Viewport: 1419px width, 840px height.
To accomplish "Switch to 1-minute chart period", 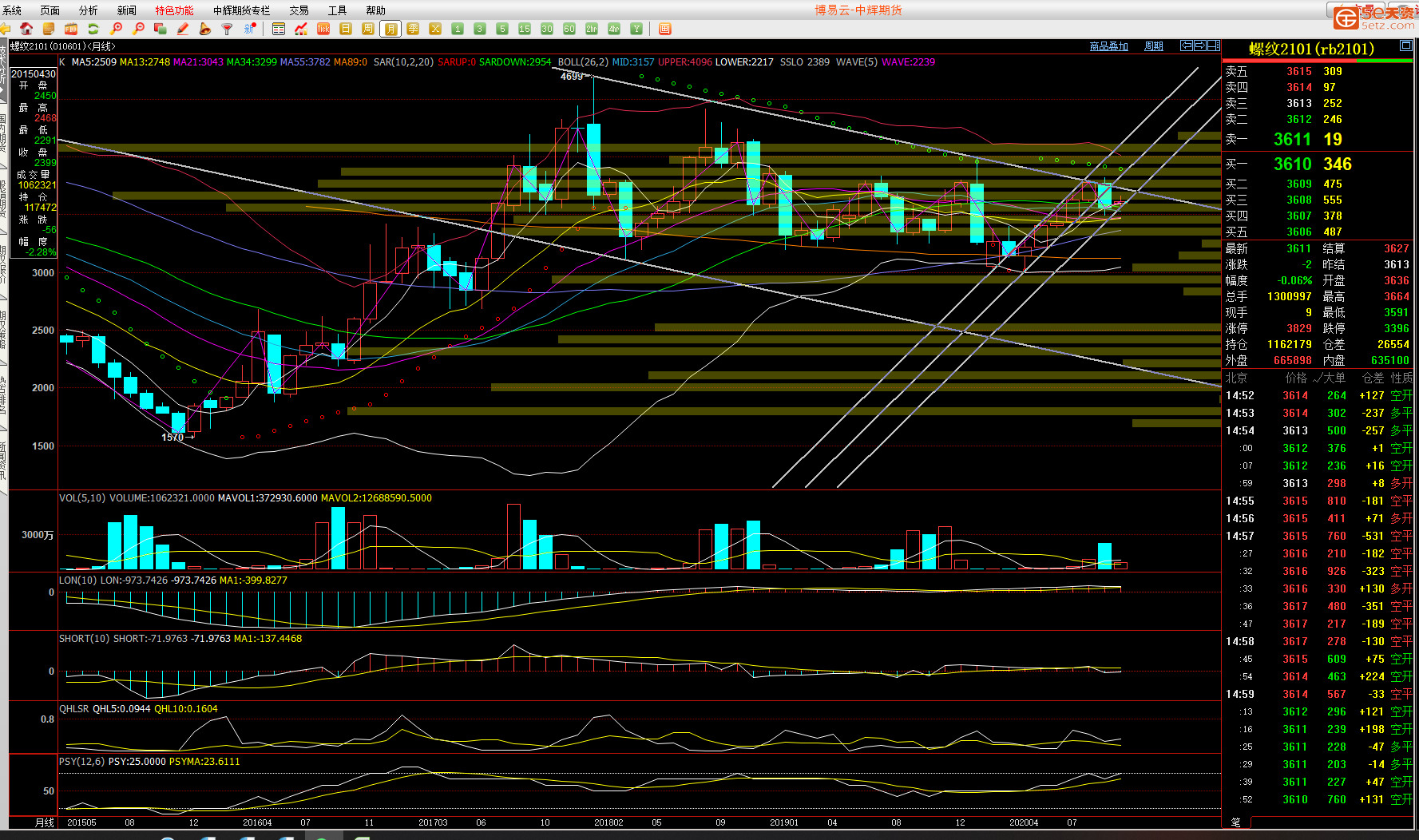I will tap(458, 29).
